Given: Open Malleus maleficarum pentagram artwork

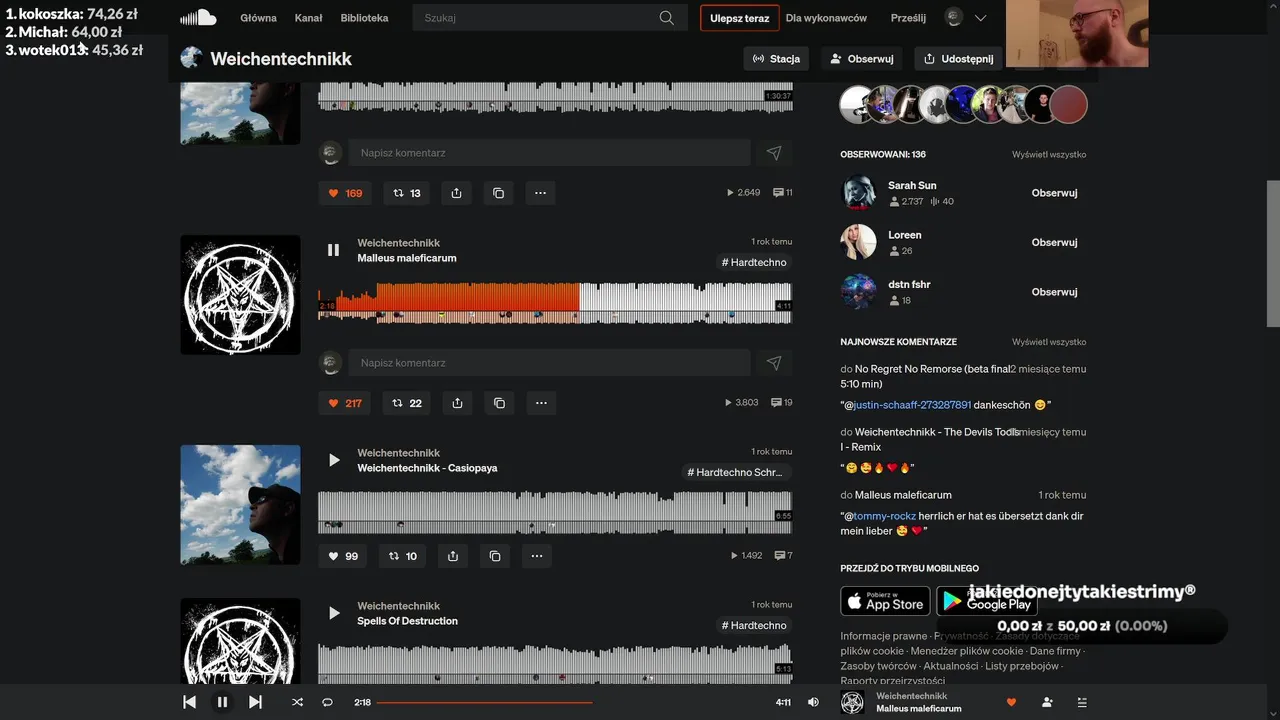Looking at the screenshot, I should tap(240, 295).
